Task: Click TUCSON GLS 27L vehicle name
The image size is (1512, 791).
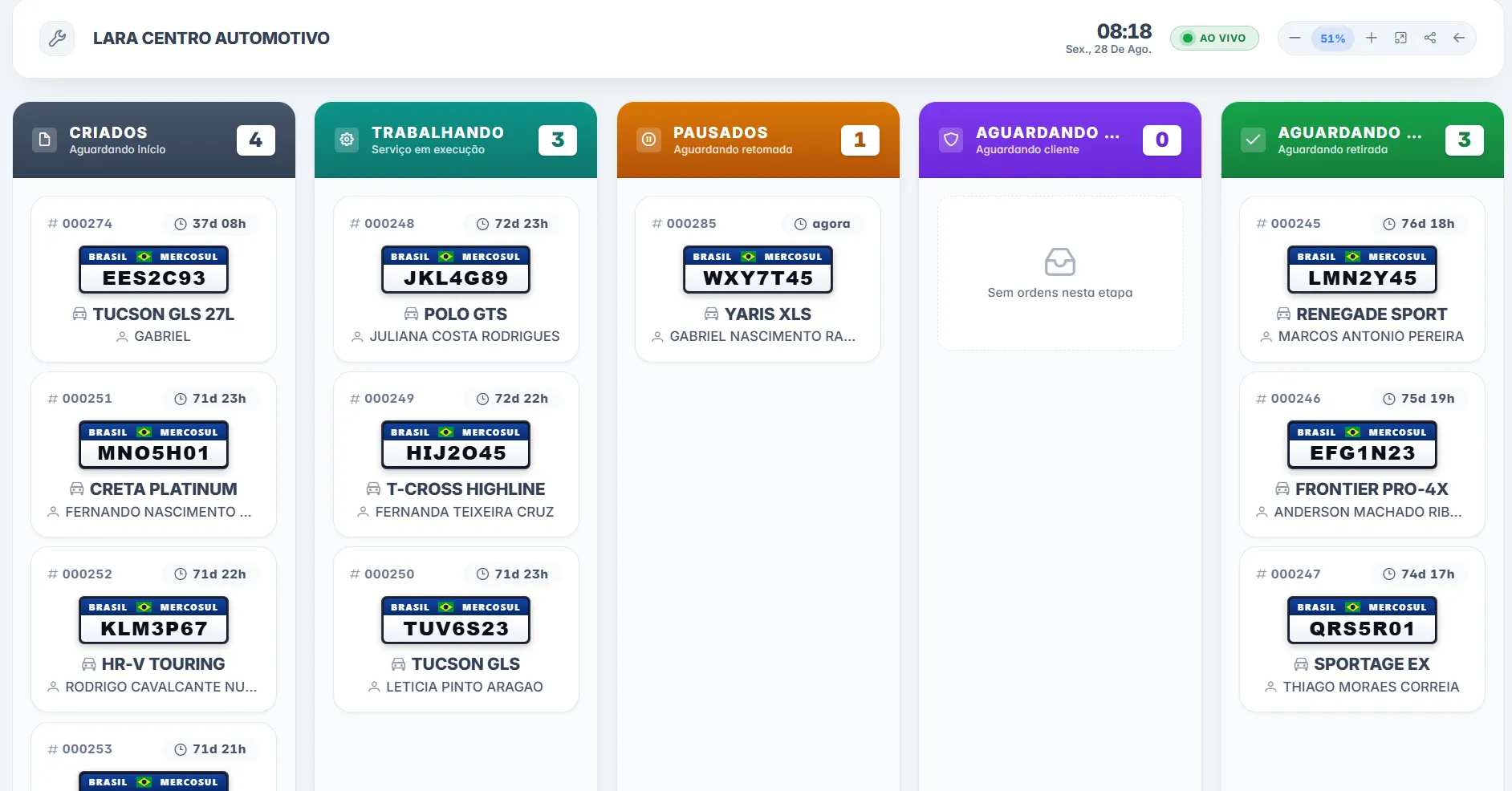Action: [x=164, y=314]
